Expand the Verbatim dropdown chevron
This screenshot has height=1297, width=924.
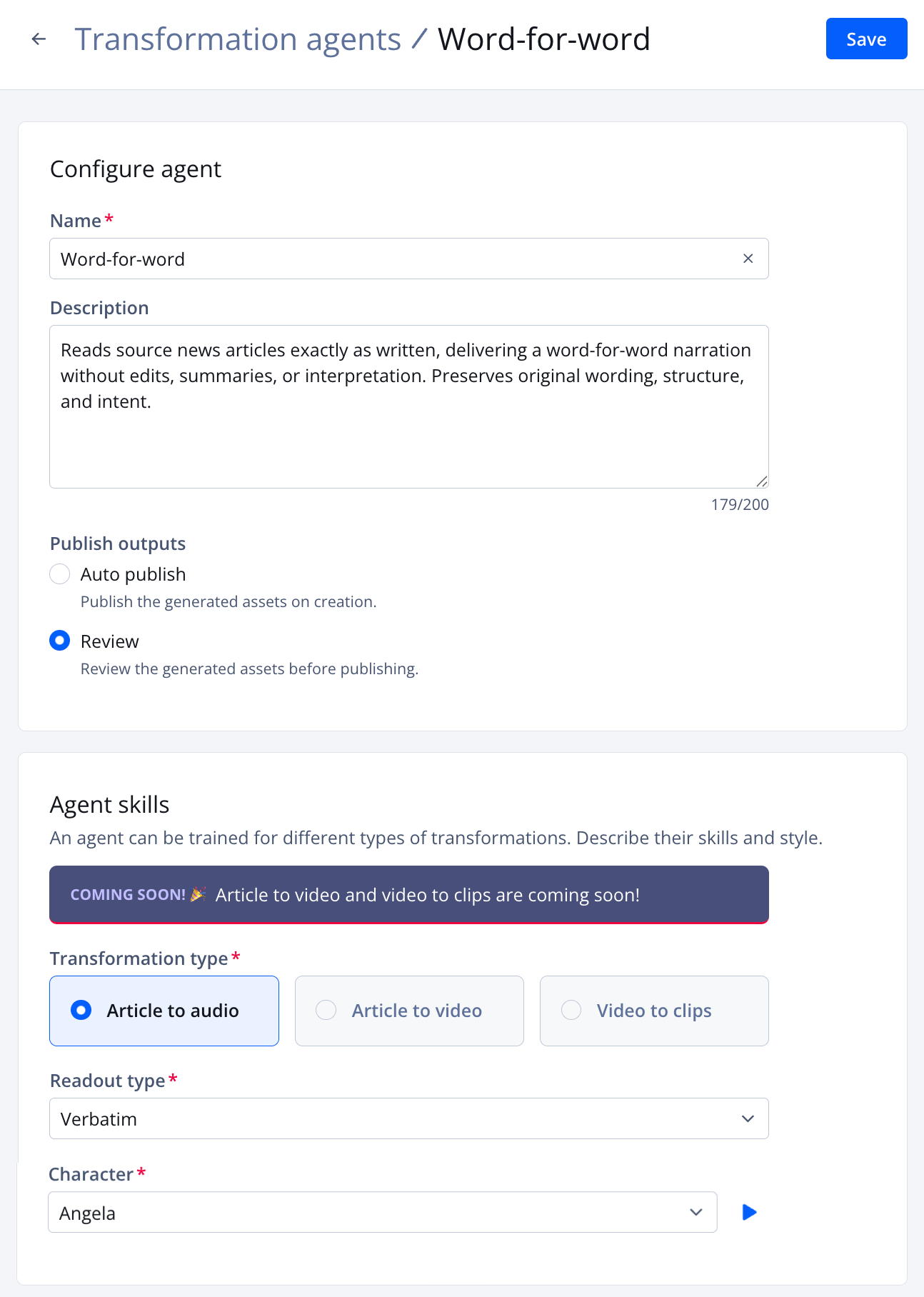(x=748, y=1118)
